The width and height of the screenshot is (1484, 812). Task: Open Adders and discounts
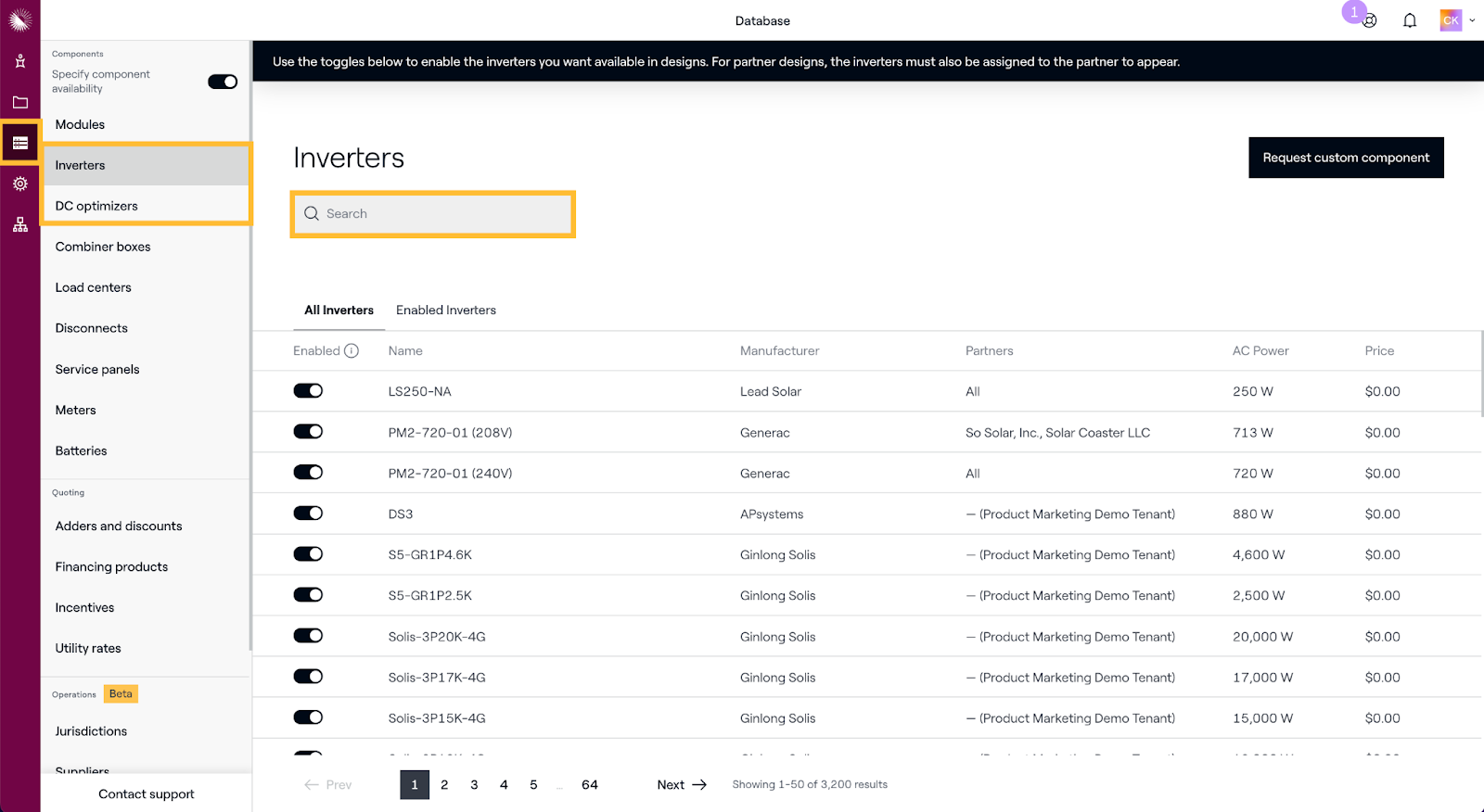(146, 526)
